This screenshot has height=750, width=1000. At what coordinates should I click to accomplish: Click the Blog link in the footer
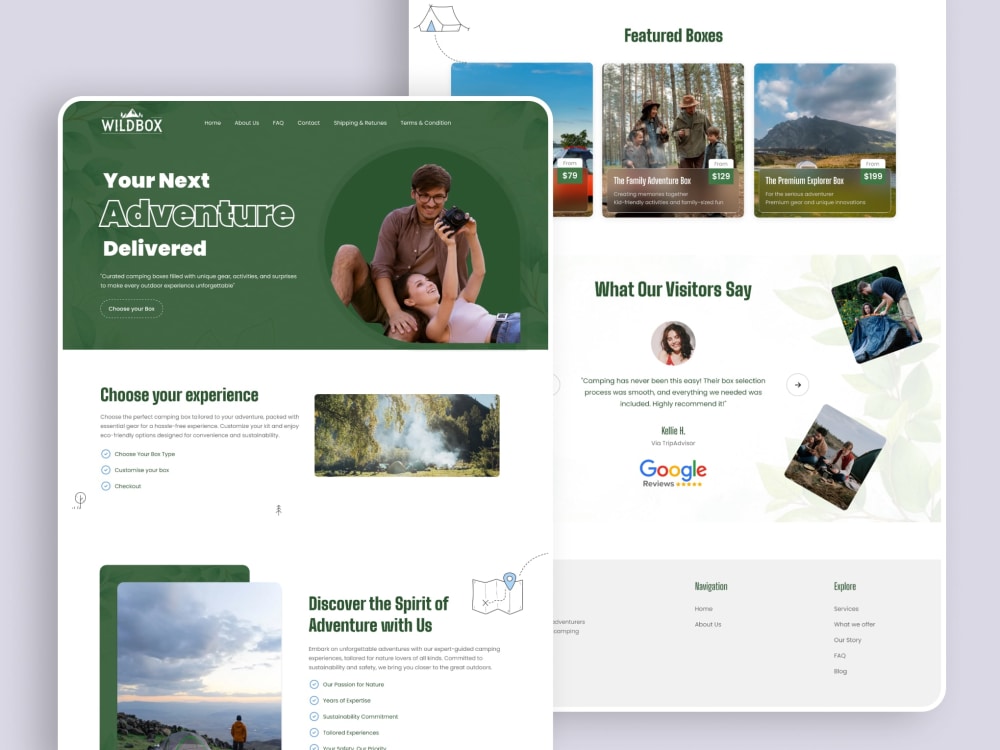click(840, 671)
